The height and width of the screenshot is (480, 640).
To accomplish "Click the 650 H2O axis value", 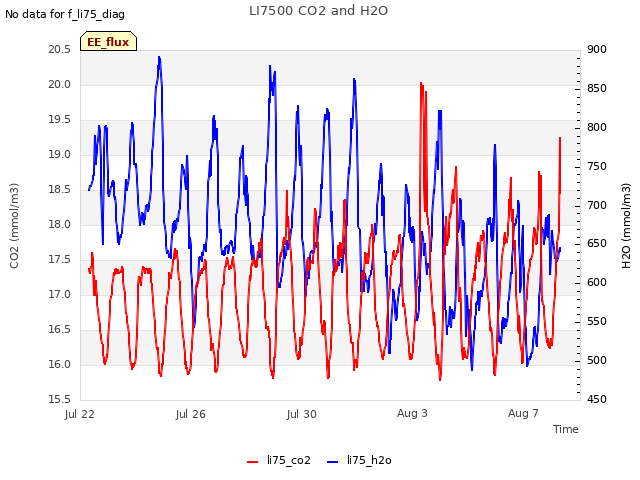I will pos(597,244).
